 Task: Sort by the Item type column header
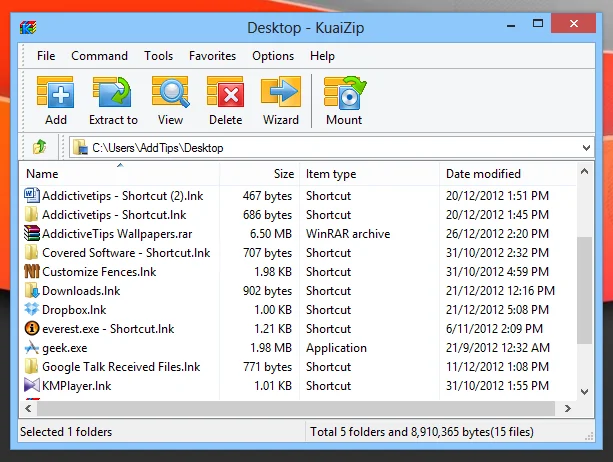369,174
